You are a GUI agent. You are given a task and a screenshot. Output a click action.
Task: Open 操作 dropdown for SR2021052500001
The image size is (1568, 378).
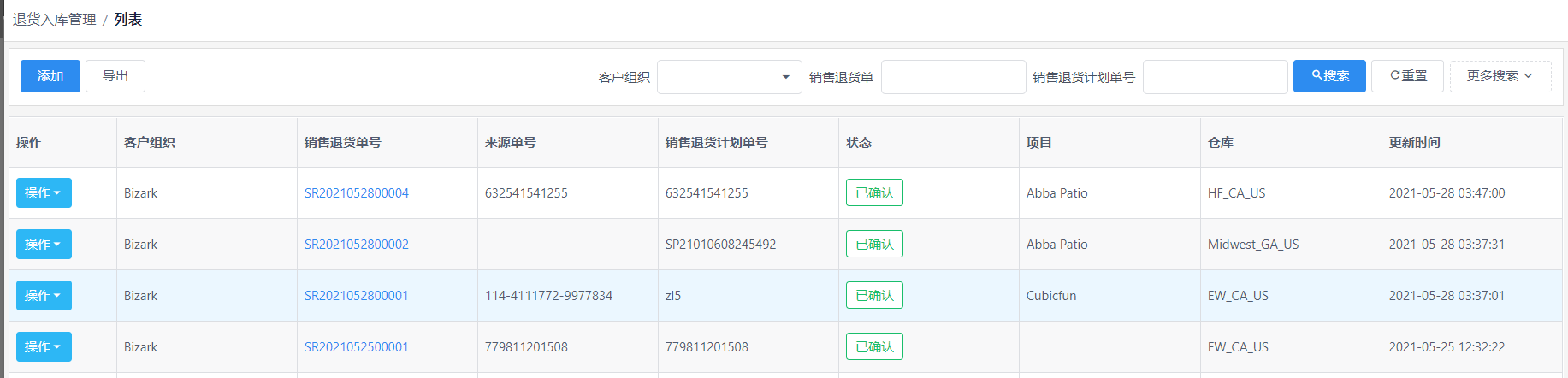(x=44, y=347)
